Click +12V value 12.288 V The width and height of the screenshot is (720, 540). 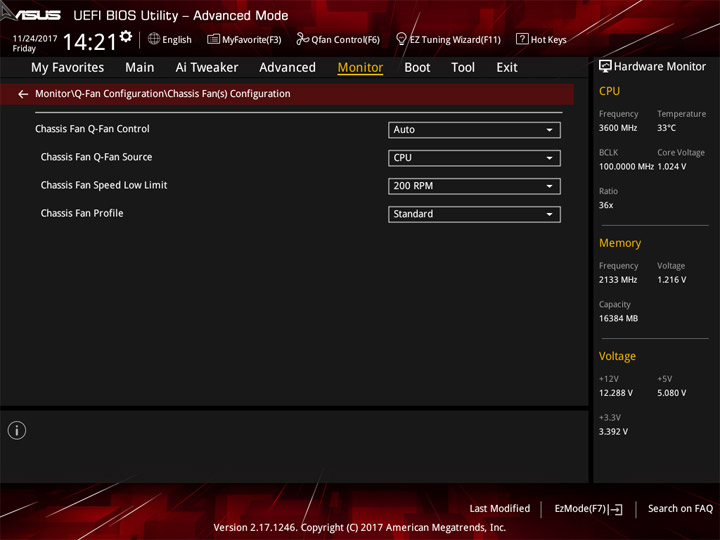pyautogui.click(x=615, y=393)
